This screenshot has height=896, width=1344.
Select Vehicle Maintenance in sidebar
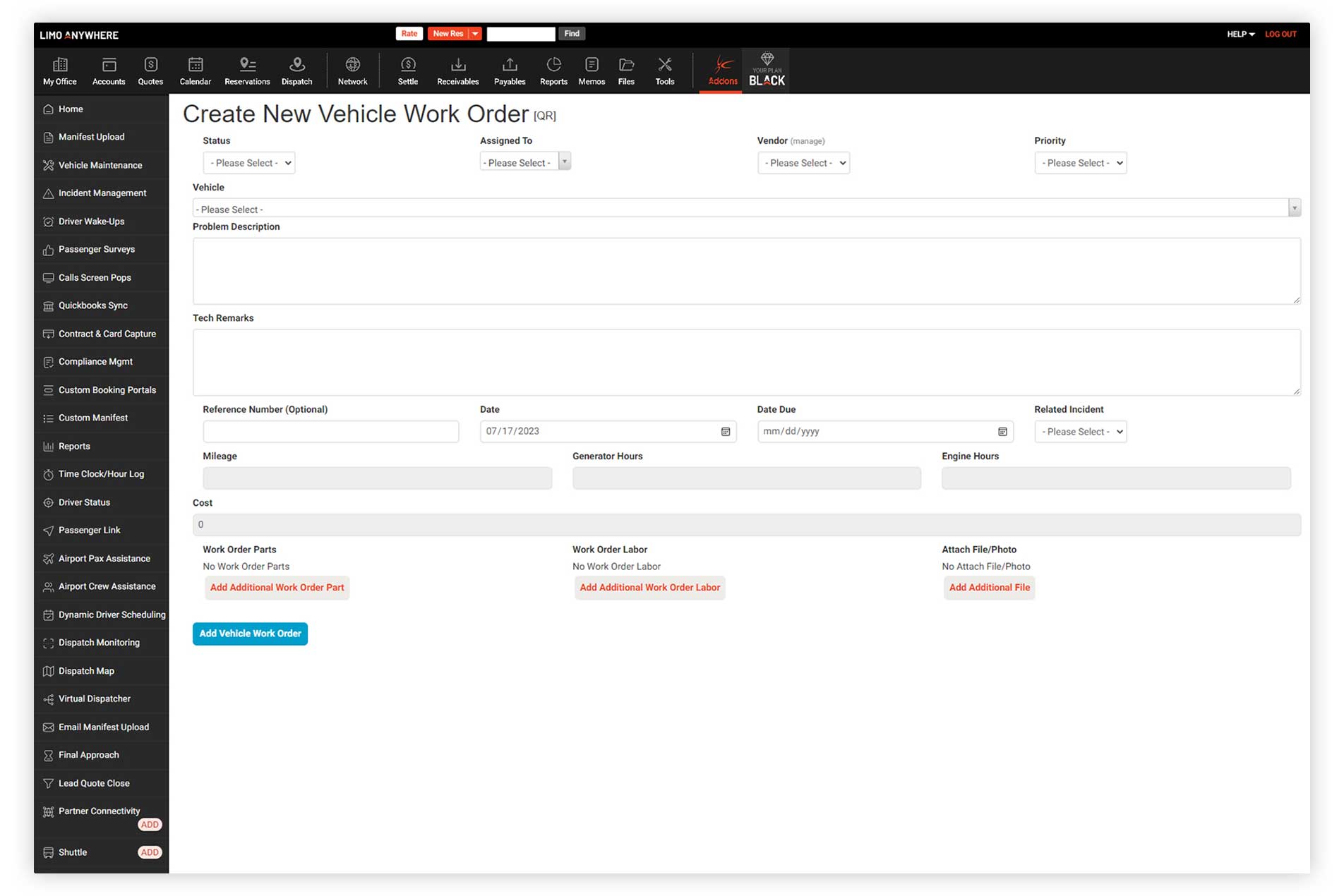pyautogui.click(x=100, y=165)
